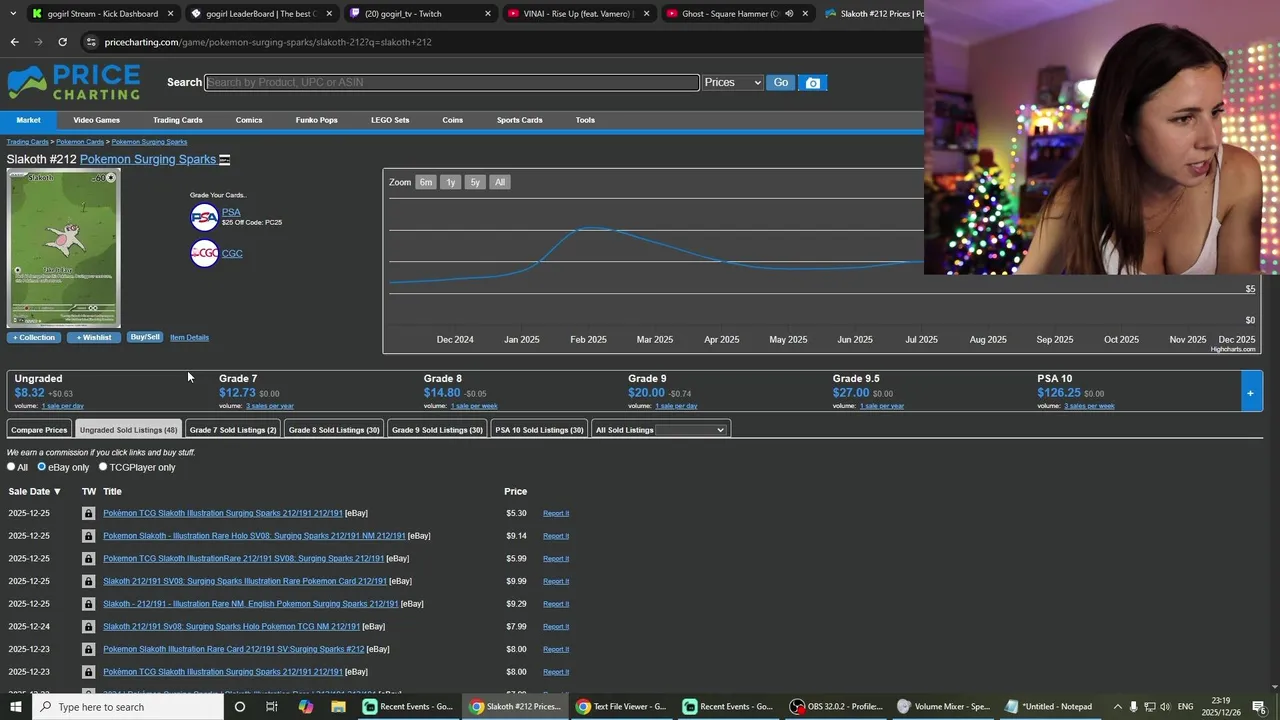Close the gogirl Stream Kick Dashboard tab

tap(171, 14)
